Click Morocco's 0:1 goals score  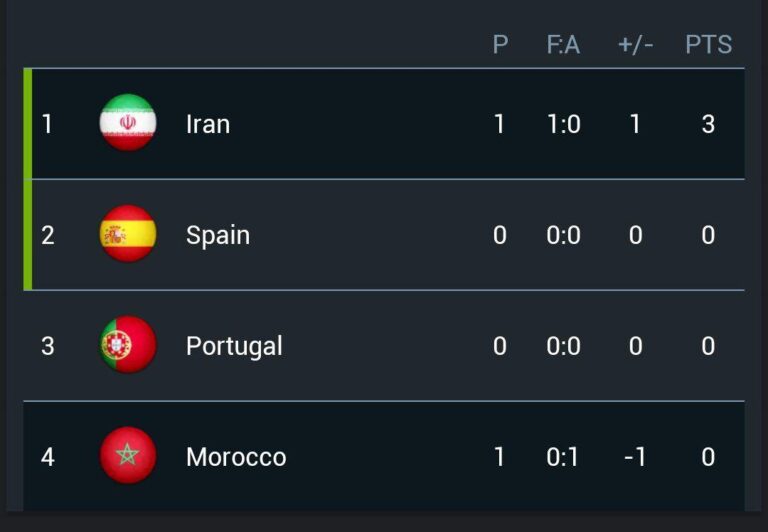coord(563,457)
